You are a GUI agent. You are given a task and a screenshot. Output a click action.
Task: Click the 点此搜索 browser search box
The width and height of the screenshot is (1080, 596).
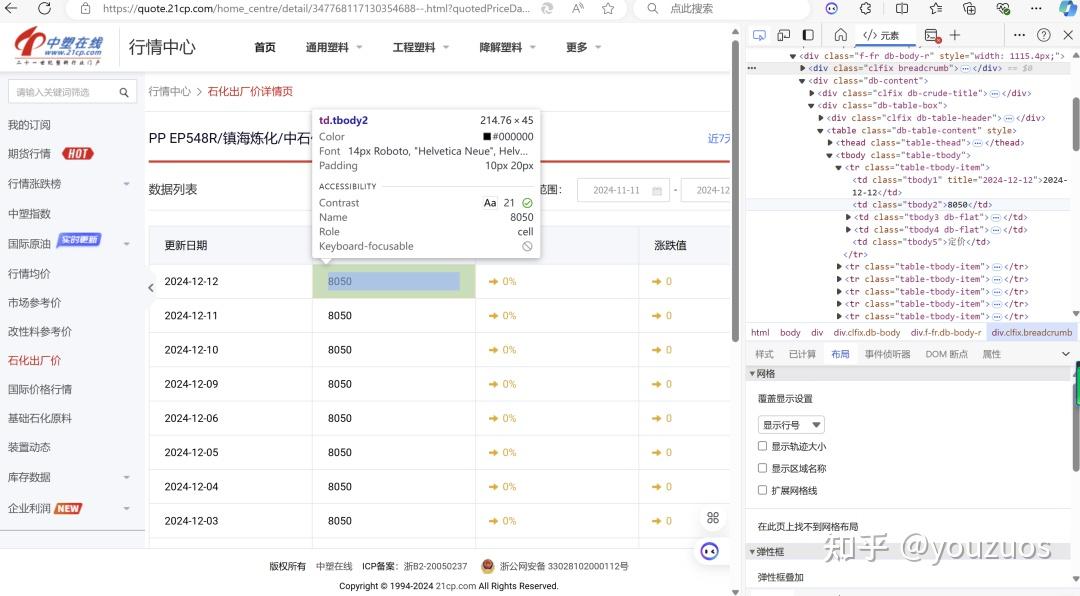[692, 8]
